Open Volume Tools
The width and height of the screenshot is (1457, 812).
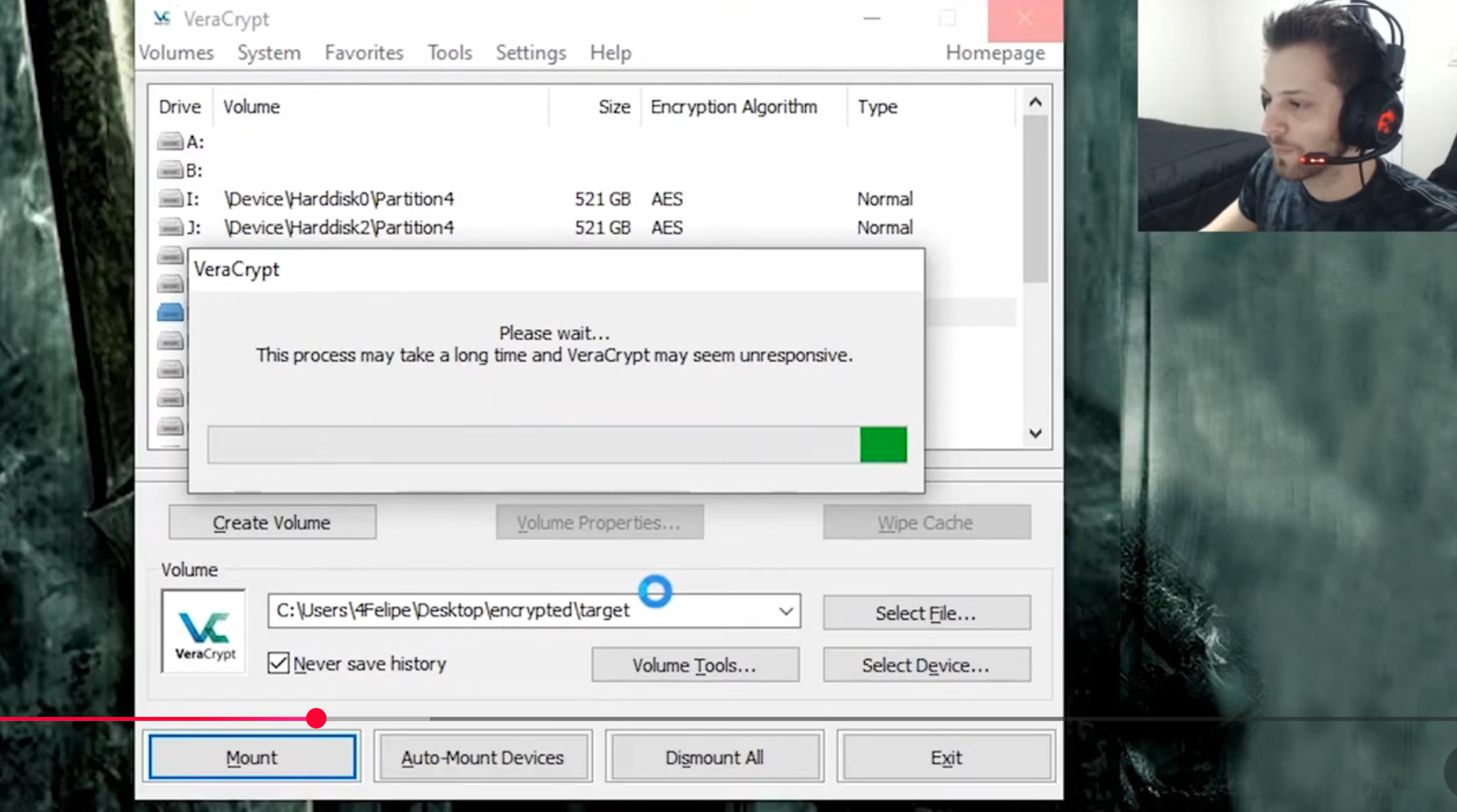[x=695, y=665]
